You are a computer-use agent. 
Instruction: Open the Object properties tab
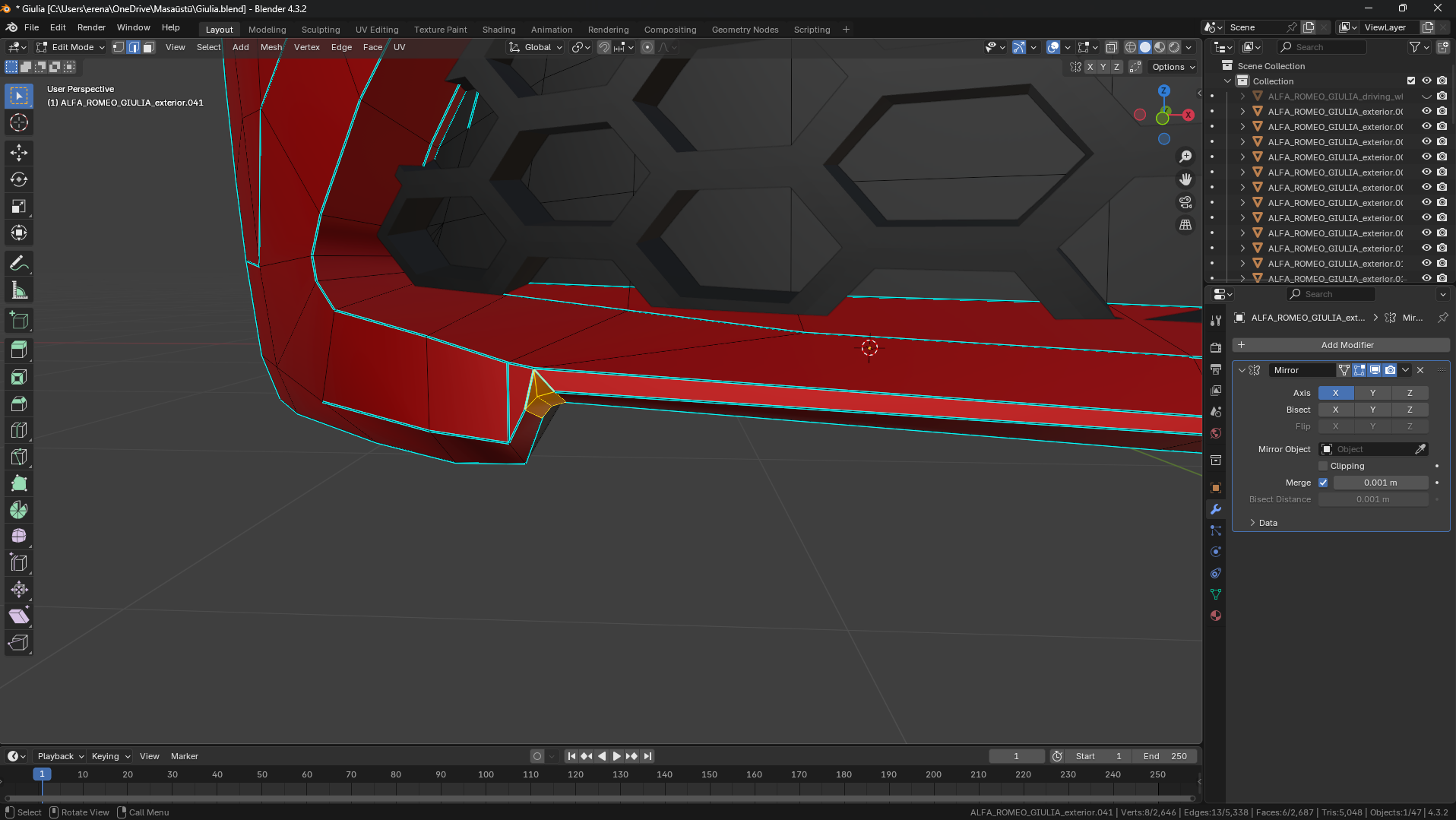point(1216,488)
